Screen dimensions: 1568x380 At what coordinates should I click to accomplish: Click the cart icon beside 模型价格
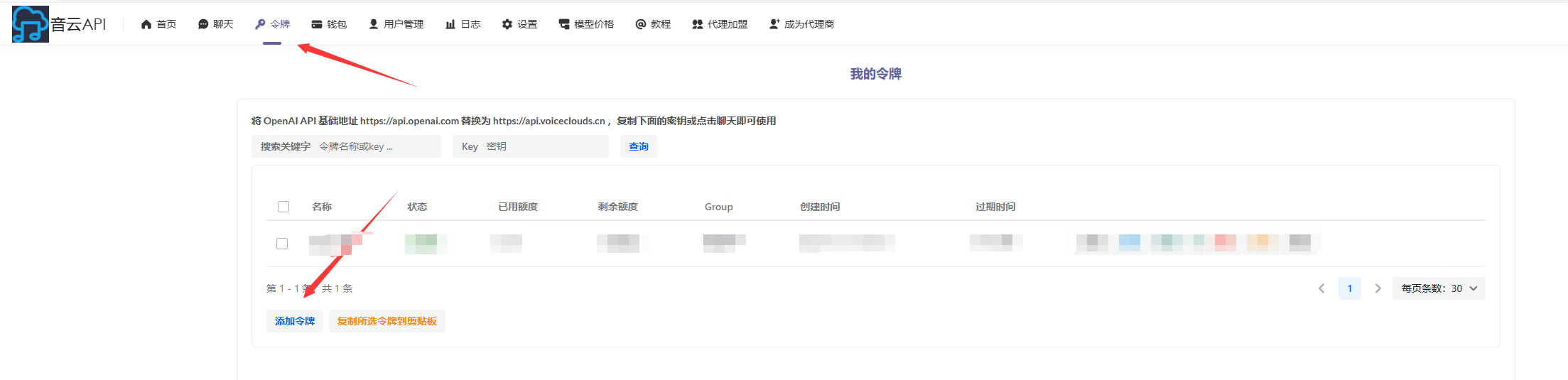pos(564,24)
